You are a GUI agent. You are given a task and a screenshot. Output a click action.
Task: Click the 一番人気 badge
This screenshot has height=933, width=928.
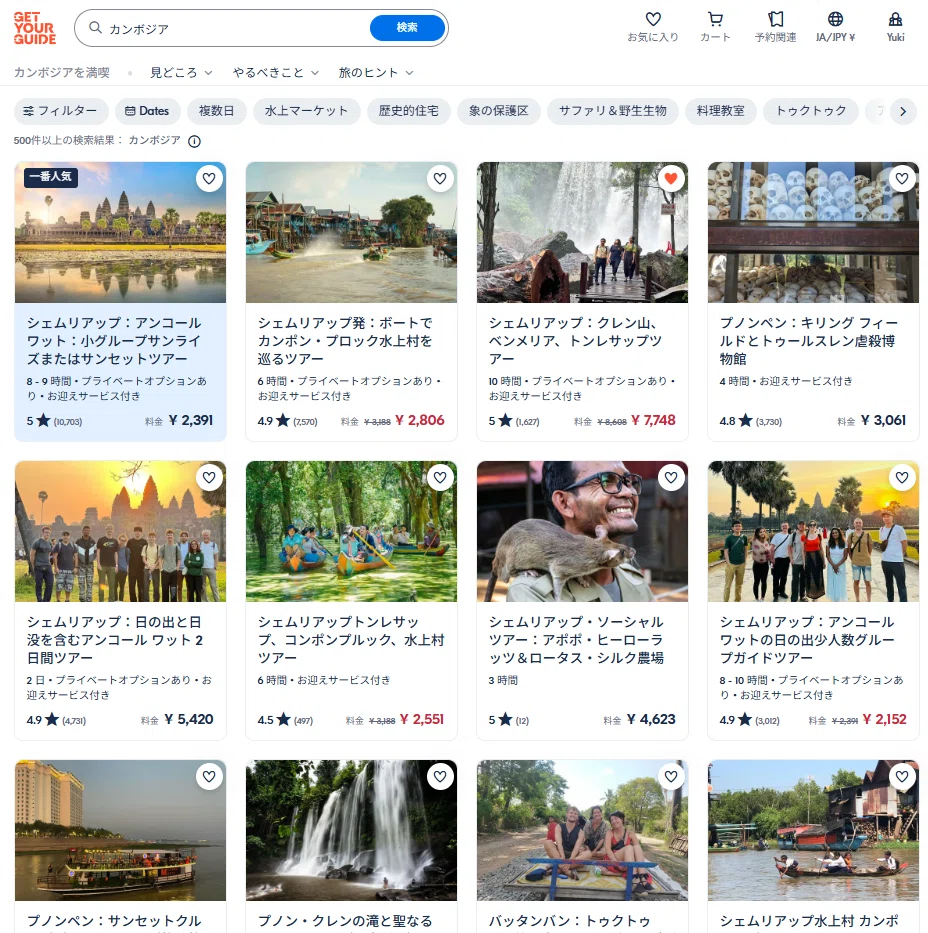51,177
